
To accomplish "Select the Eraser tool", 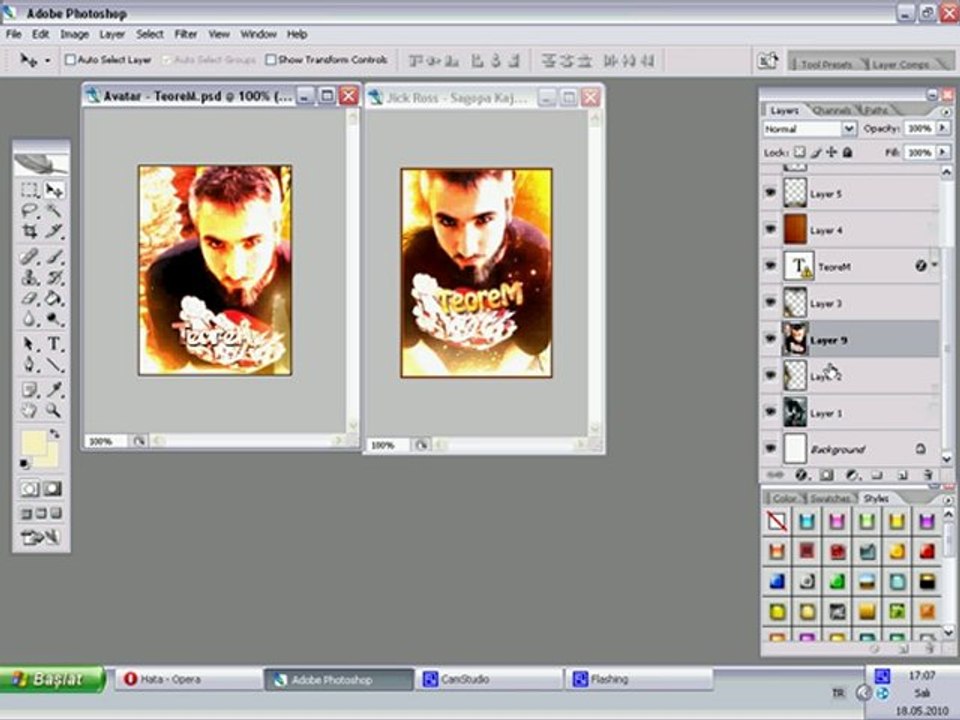I will (x=29, y=298).
